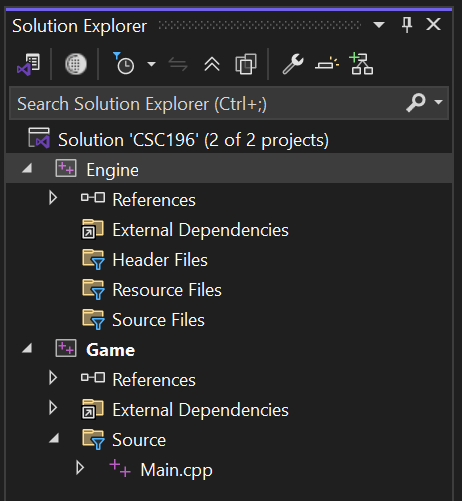
Task: Open View Class Diagram icon
Action: [x=361, y=63]
